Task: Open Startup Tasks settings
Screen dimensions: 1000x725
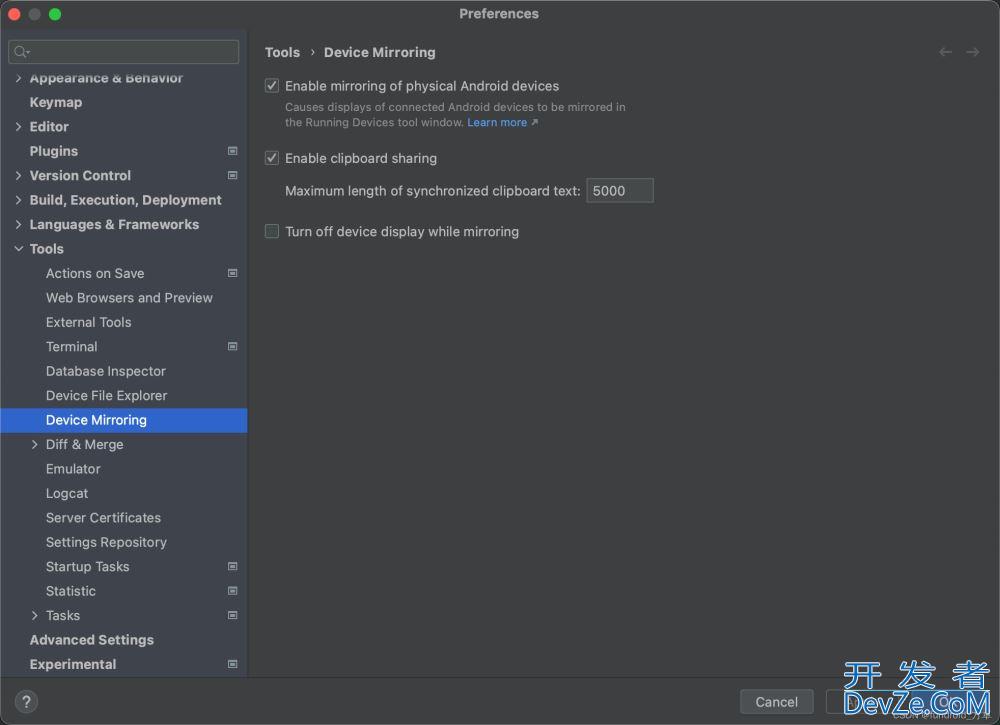Action: coord(87,566)
